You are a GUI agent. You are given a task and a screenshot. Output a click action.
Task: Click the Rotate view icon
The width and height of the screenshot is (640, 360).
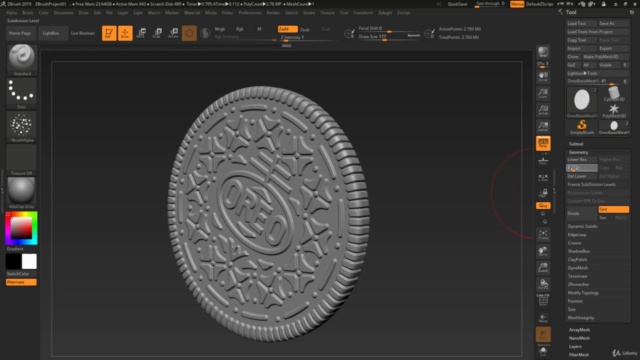pos(543,284)
